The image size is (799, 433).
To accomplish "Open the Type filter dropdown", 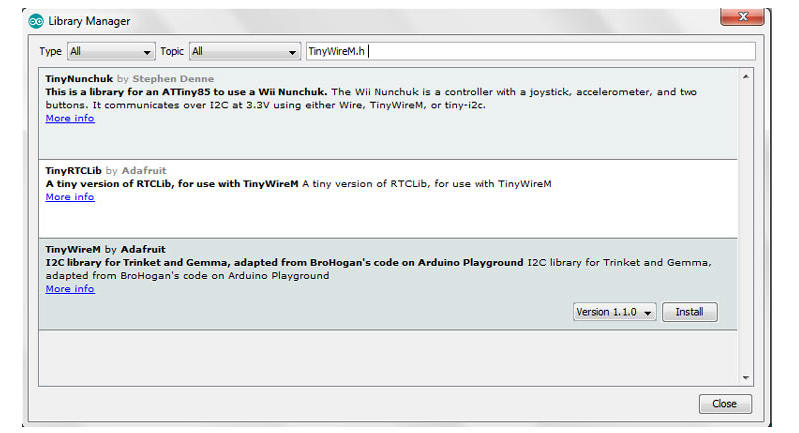I will pos(110,51).
